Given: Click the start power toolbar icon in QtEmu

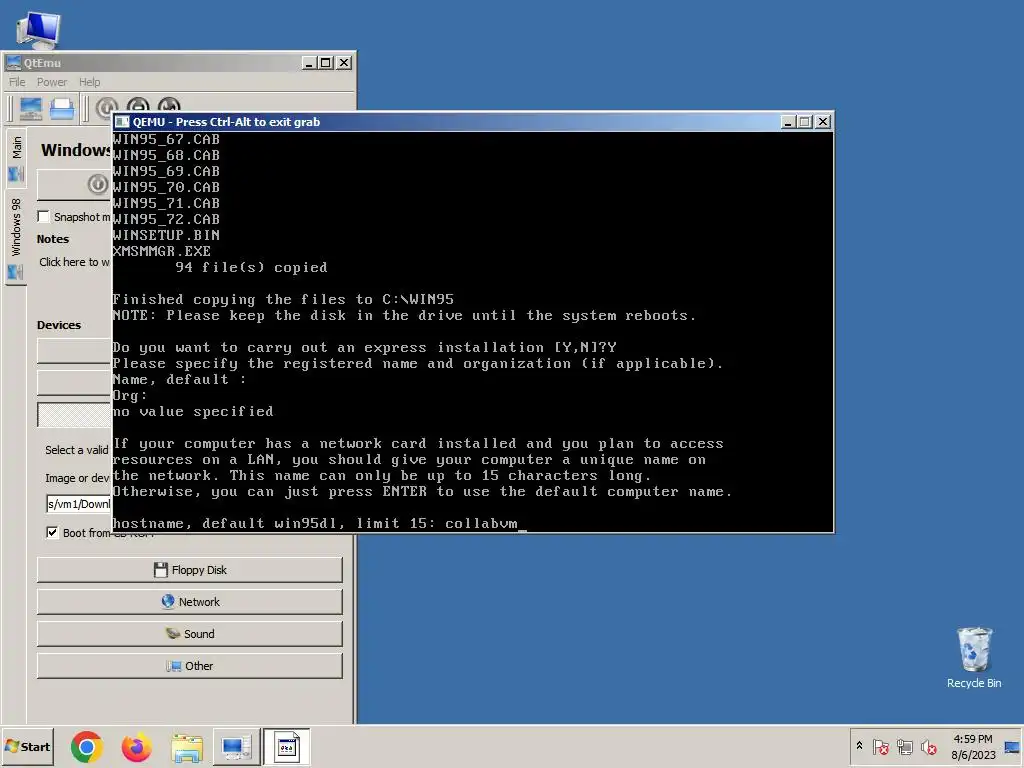Looking at the screenshot, I should (x=106, y=107).
